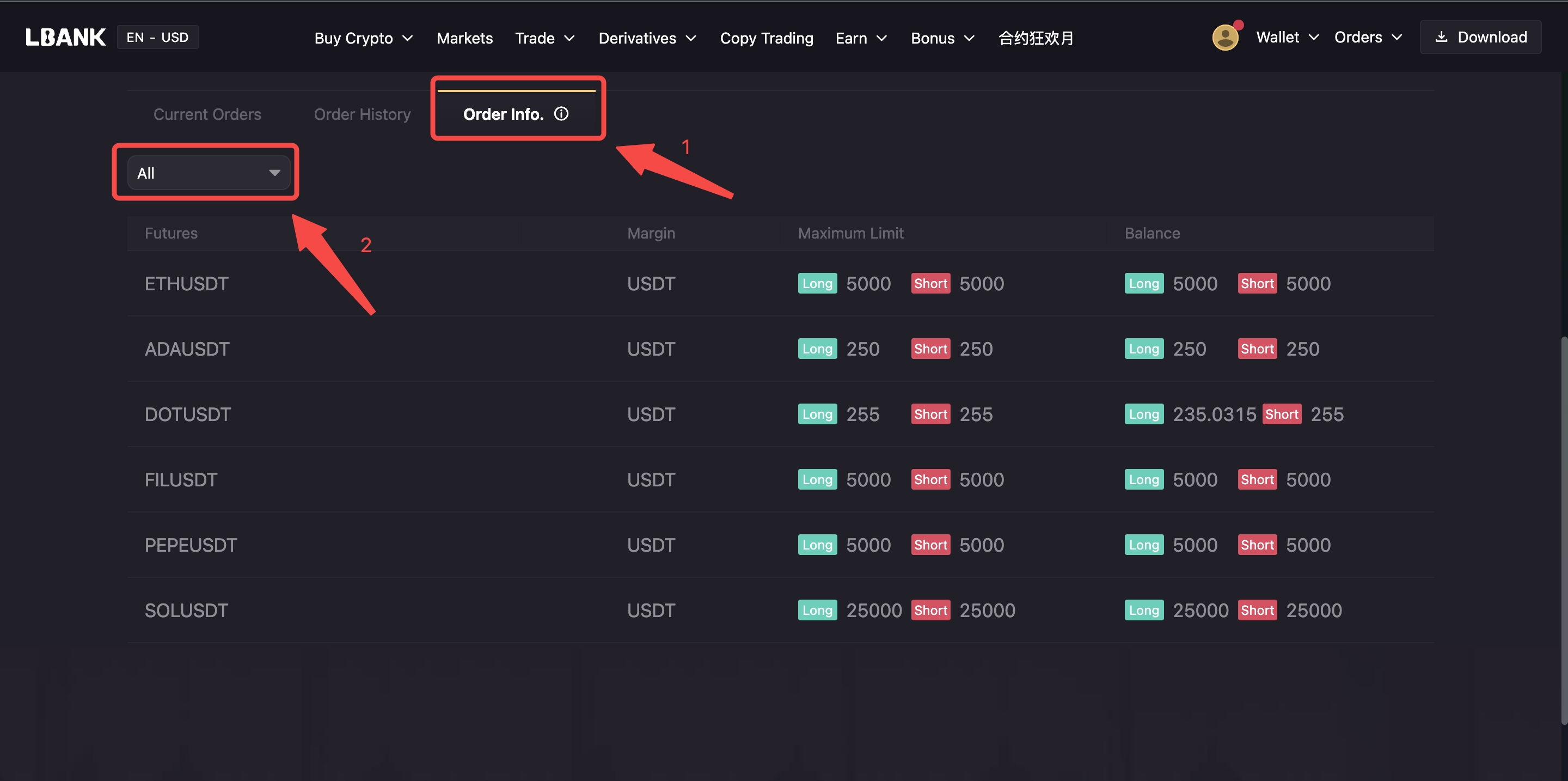The height and width of the screenshot is (781, 1568).
Task: Click Short tag in ETHUSDT Maximum Limit
Action: pyautogui.click(x=930, y=284)
